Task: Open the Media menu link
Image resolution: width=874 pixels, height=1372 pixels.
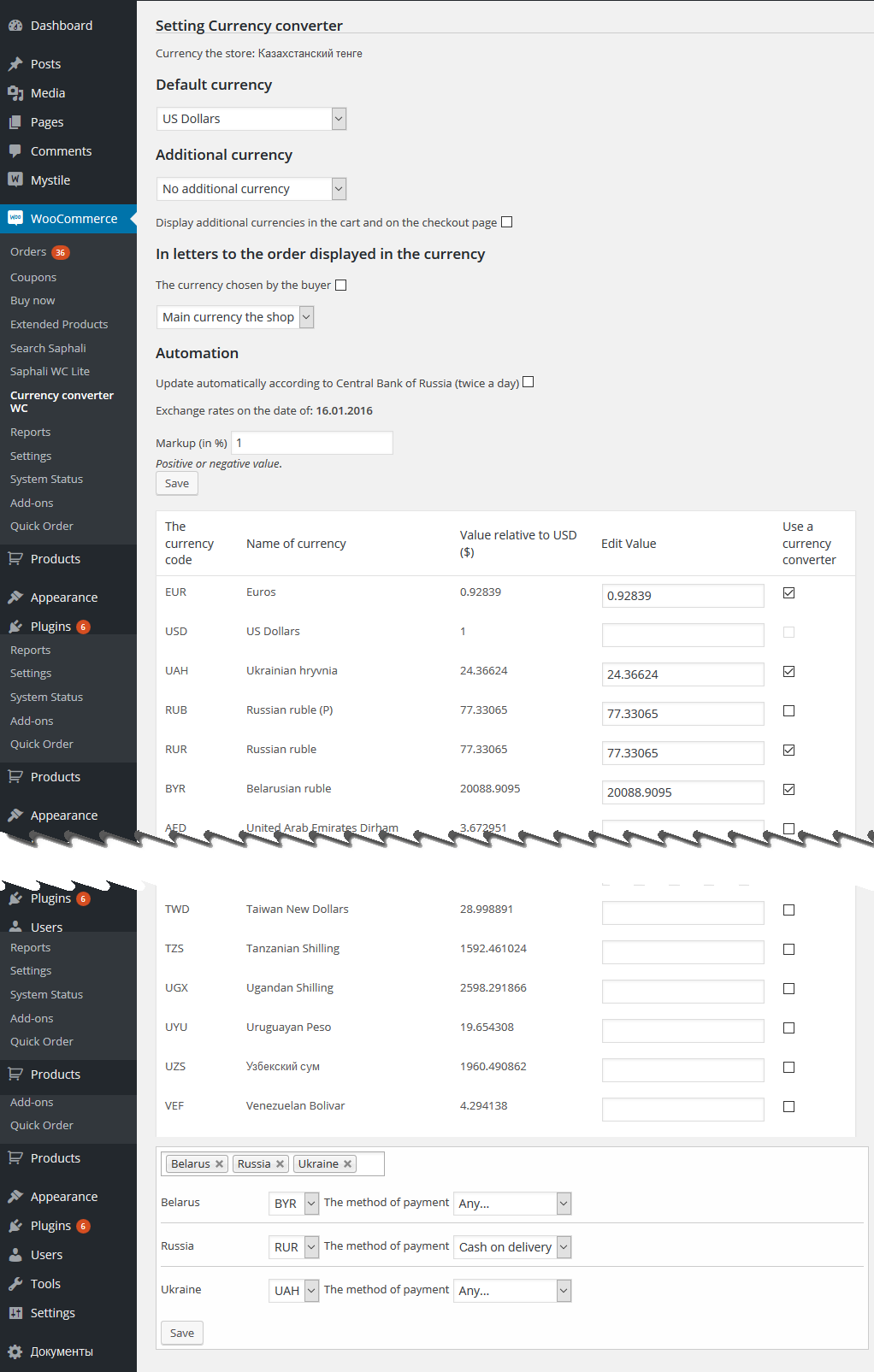Action: [x=48, y=93]
